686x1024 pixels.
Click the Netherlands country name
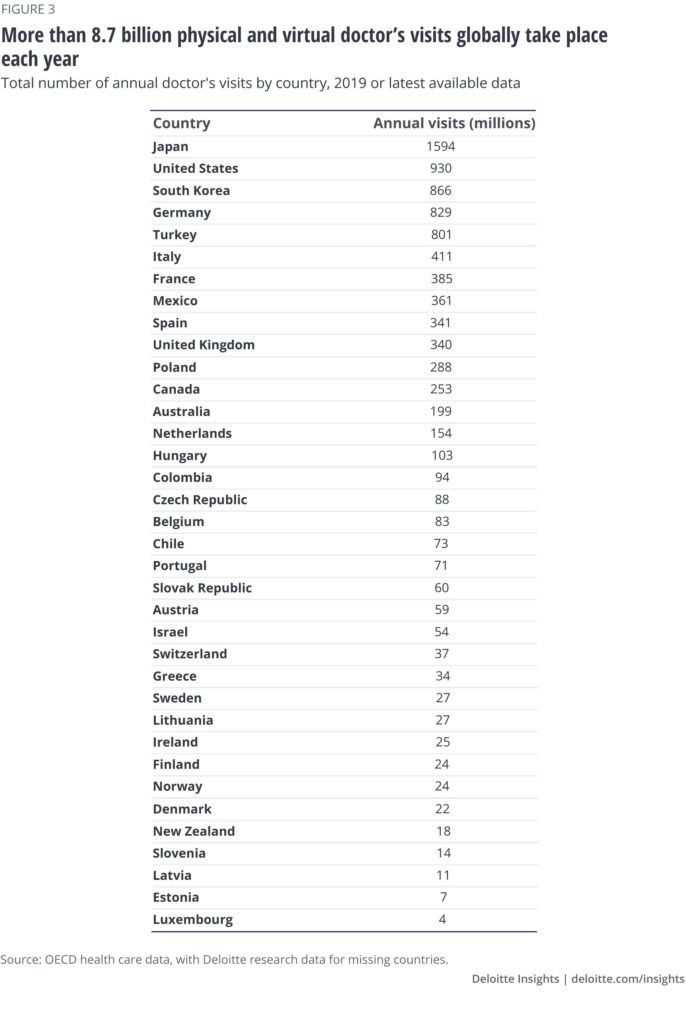coord(192,434)
